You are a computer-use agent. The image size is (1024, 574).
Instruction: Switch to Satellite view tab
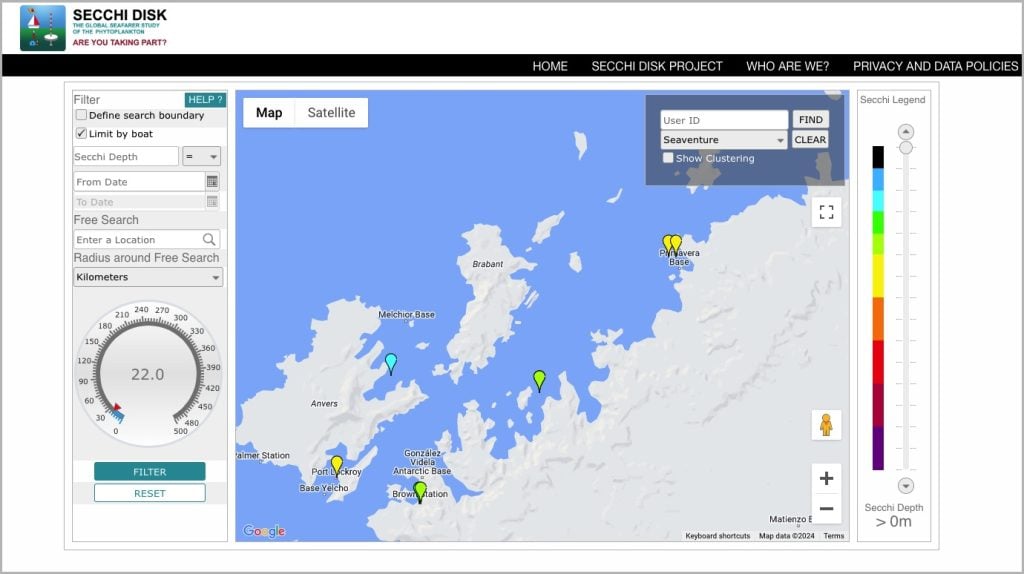(x=331, y=112)
